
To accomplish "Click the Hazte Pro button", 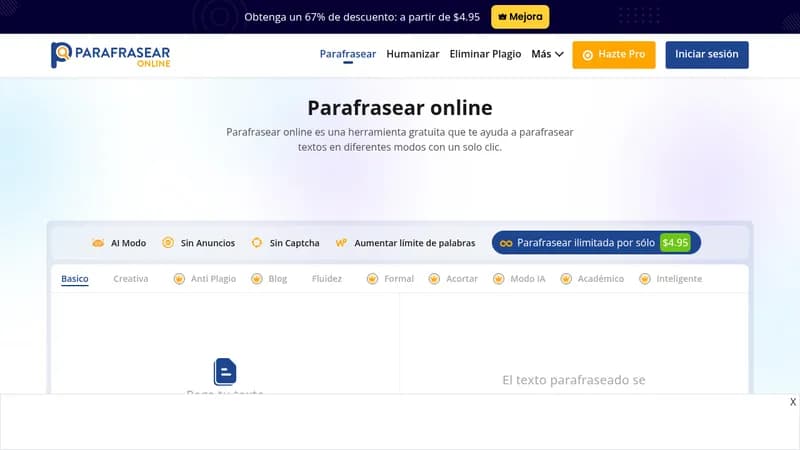I will tap(614, 55).
